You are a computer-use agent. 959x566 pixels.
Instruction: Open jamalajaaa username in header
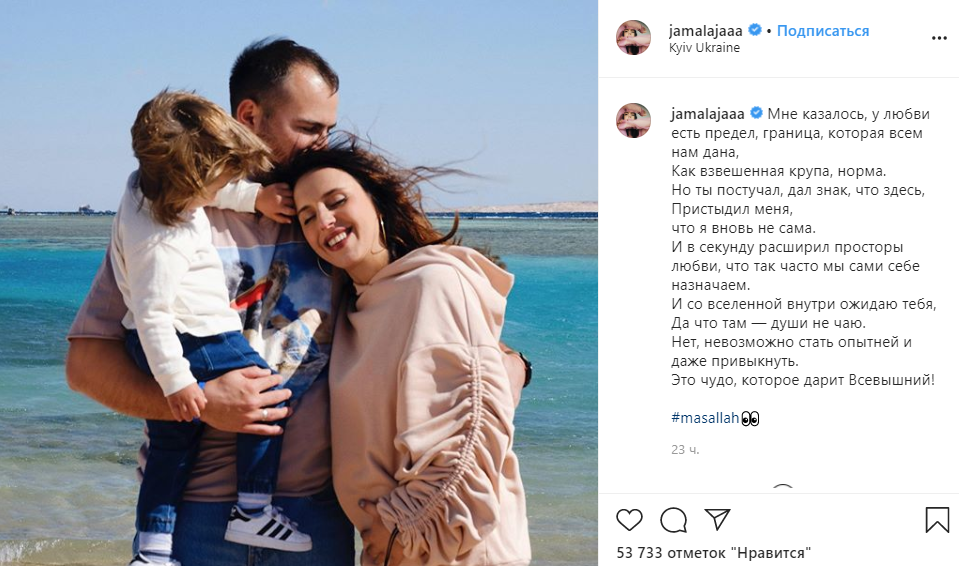(705, 31)
